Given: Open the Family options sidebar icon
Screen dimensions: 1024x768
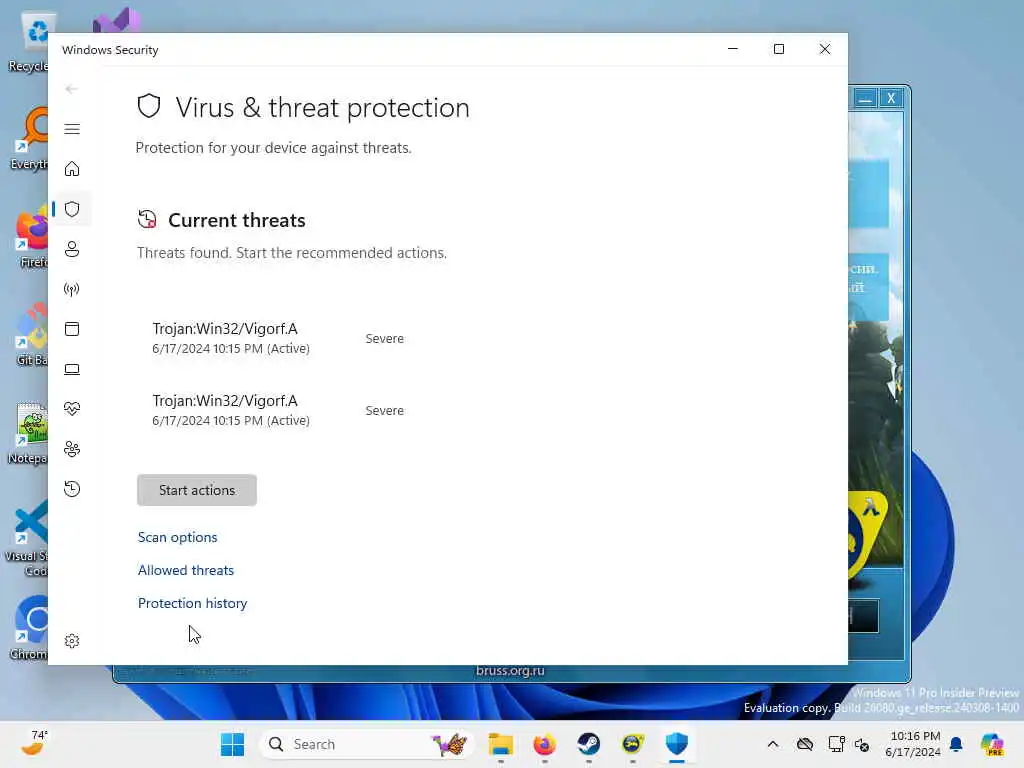Looking at the screenshot, I should pyautogui.click(x=72, y=449).
